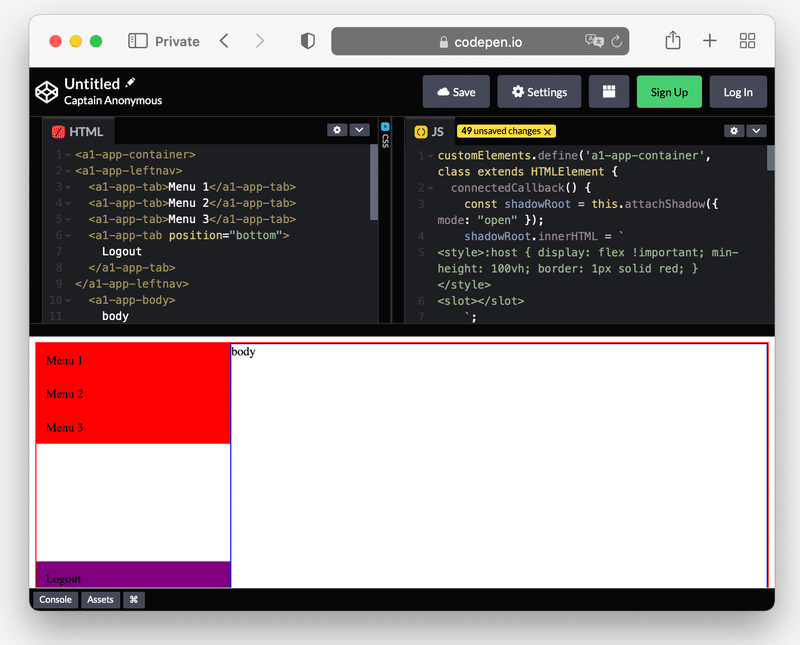Click the HTML editor vertical scrollbar

[374, 182]
